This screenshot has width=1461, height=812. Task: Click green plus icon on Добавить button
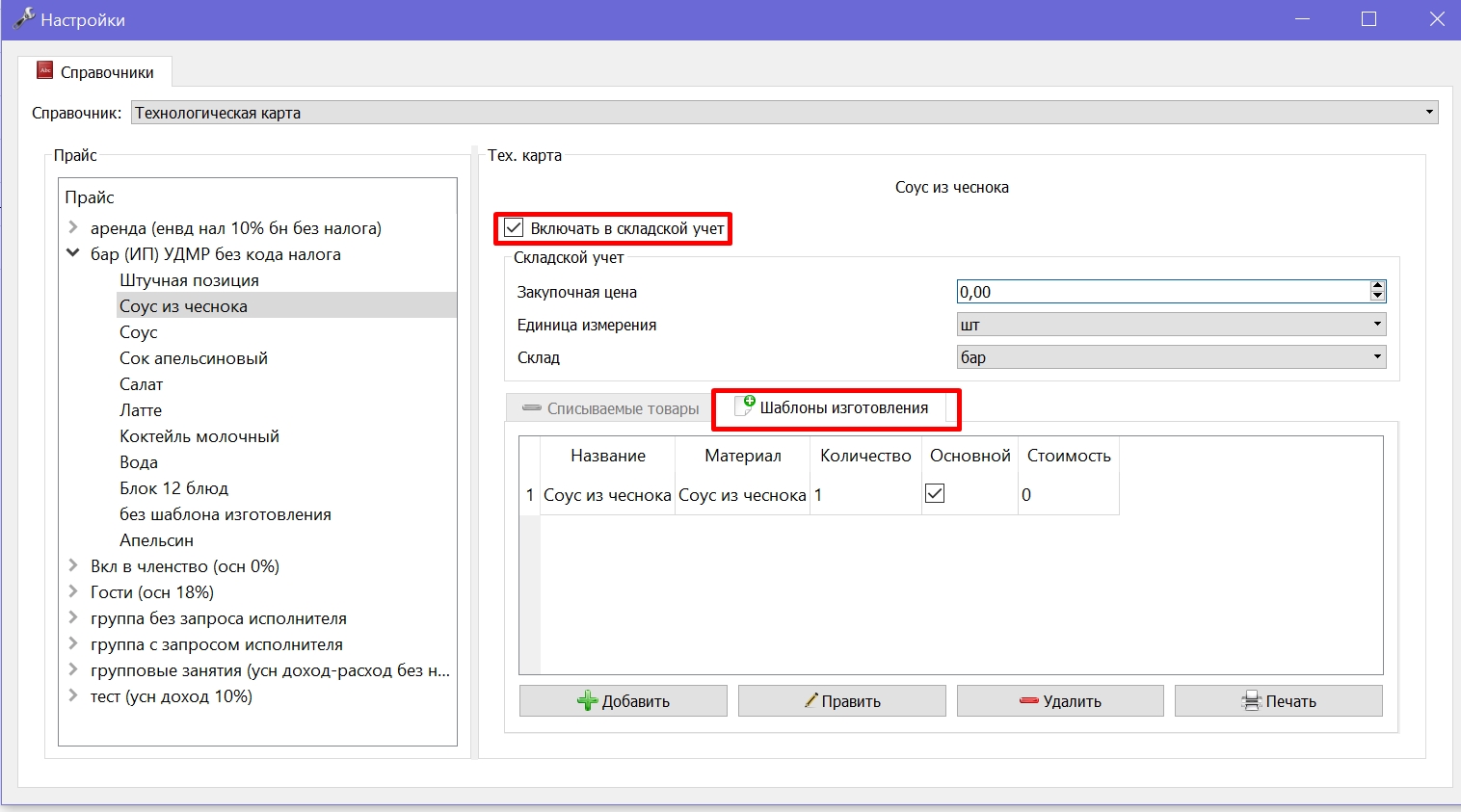(587, 701)
